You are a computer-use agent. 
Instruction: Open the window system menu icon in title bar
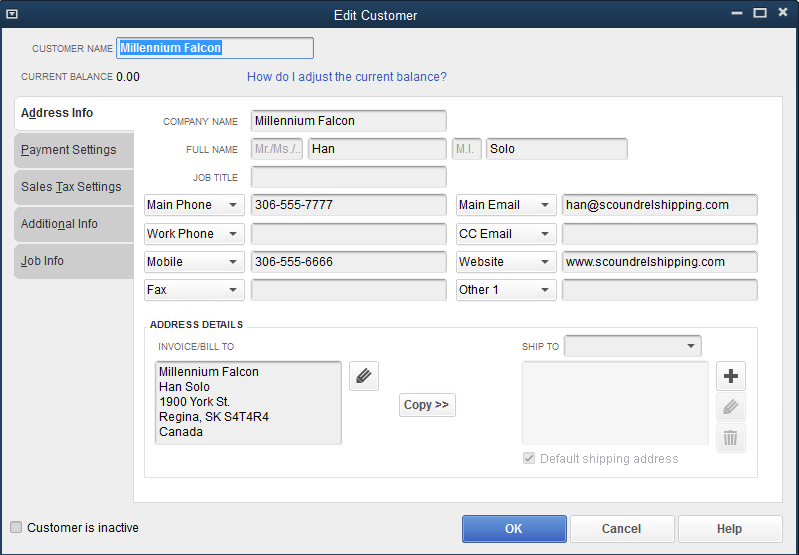point(12,14)
